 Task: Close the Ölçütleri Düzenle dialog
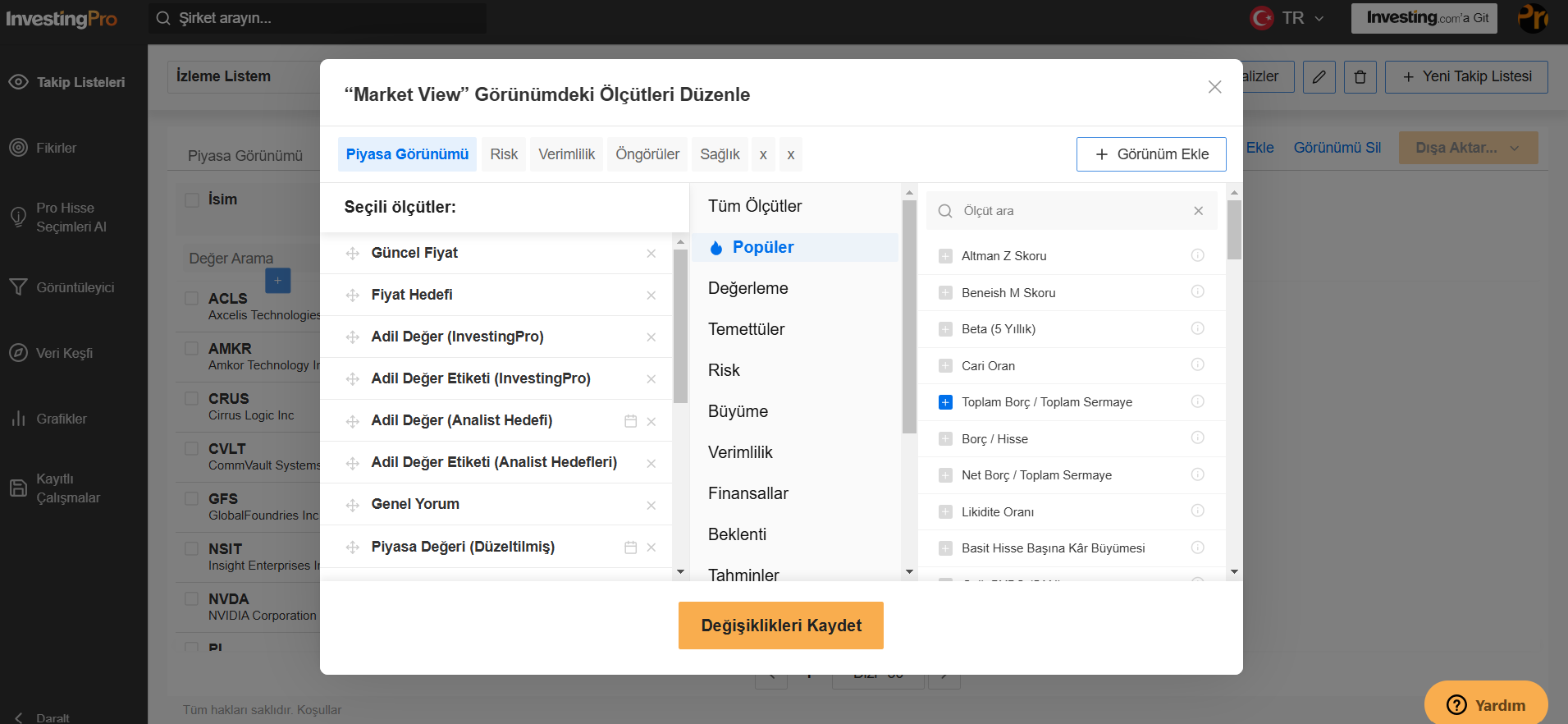pyautogui.click(x=1214, y=87)
